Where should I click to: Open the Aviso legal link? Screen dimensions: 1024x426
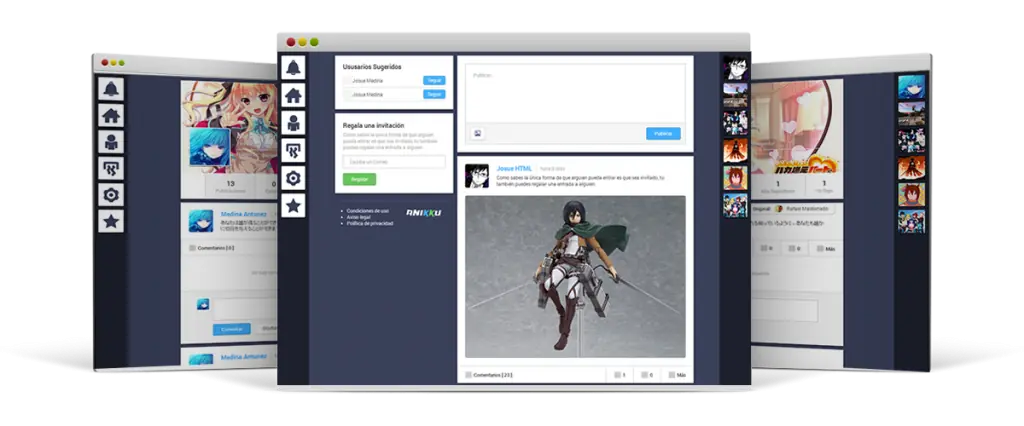[x=359, y=217]
